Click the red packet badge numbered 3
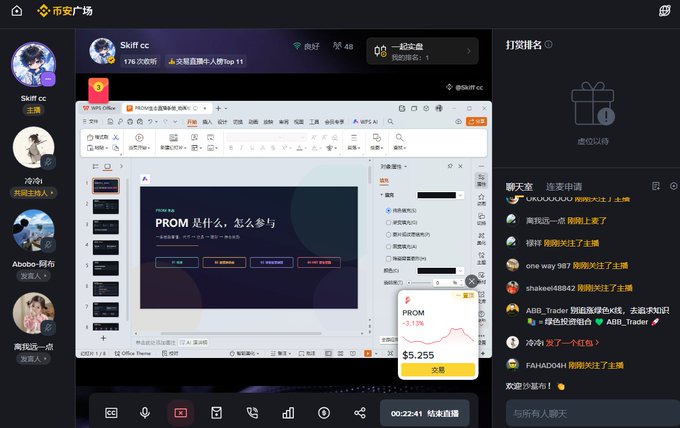Viewport: 680px width, 428px height. (98, 90)
